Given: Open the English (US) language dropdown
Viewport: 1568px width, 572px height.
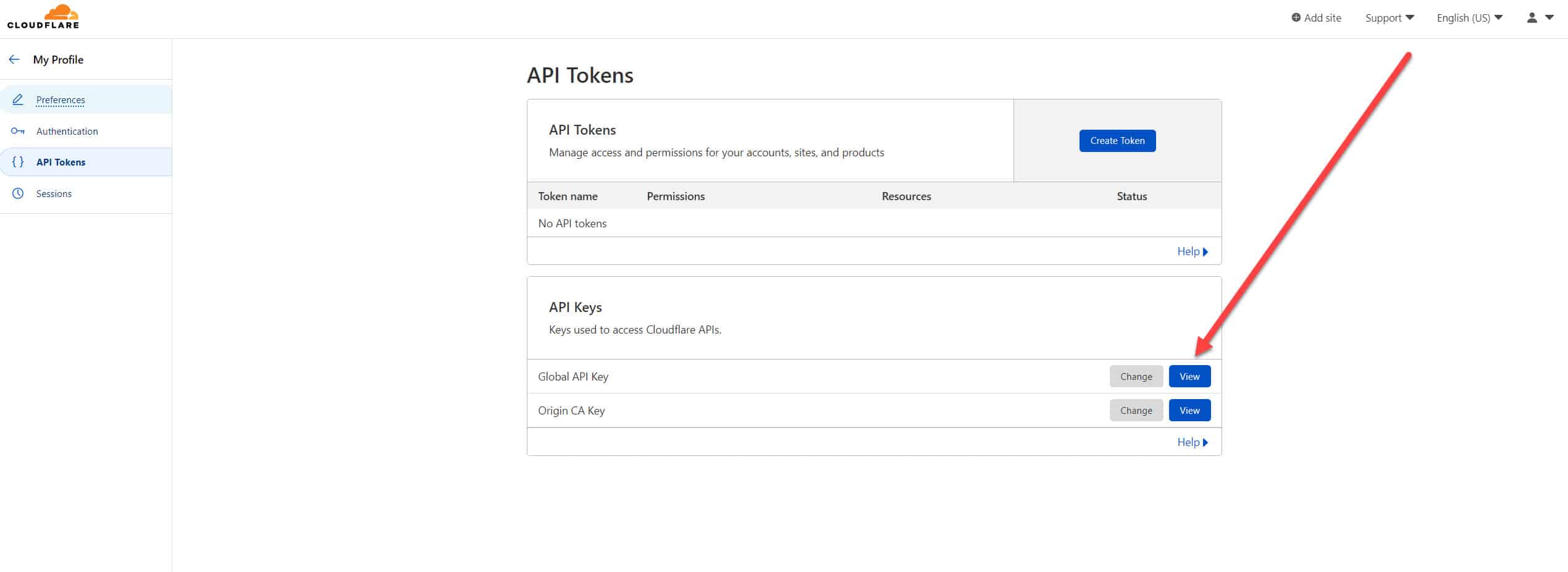Looking at the screenshot, I should click(1469, 18).
